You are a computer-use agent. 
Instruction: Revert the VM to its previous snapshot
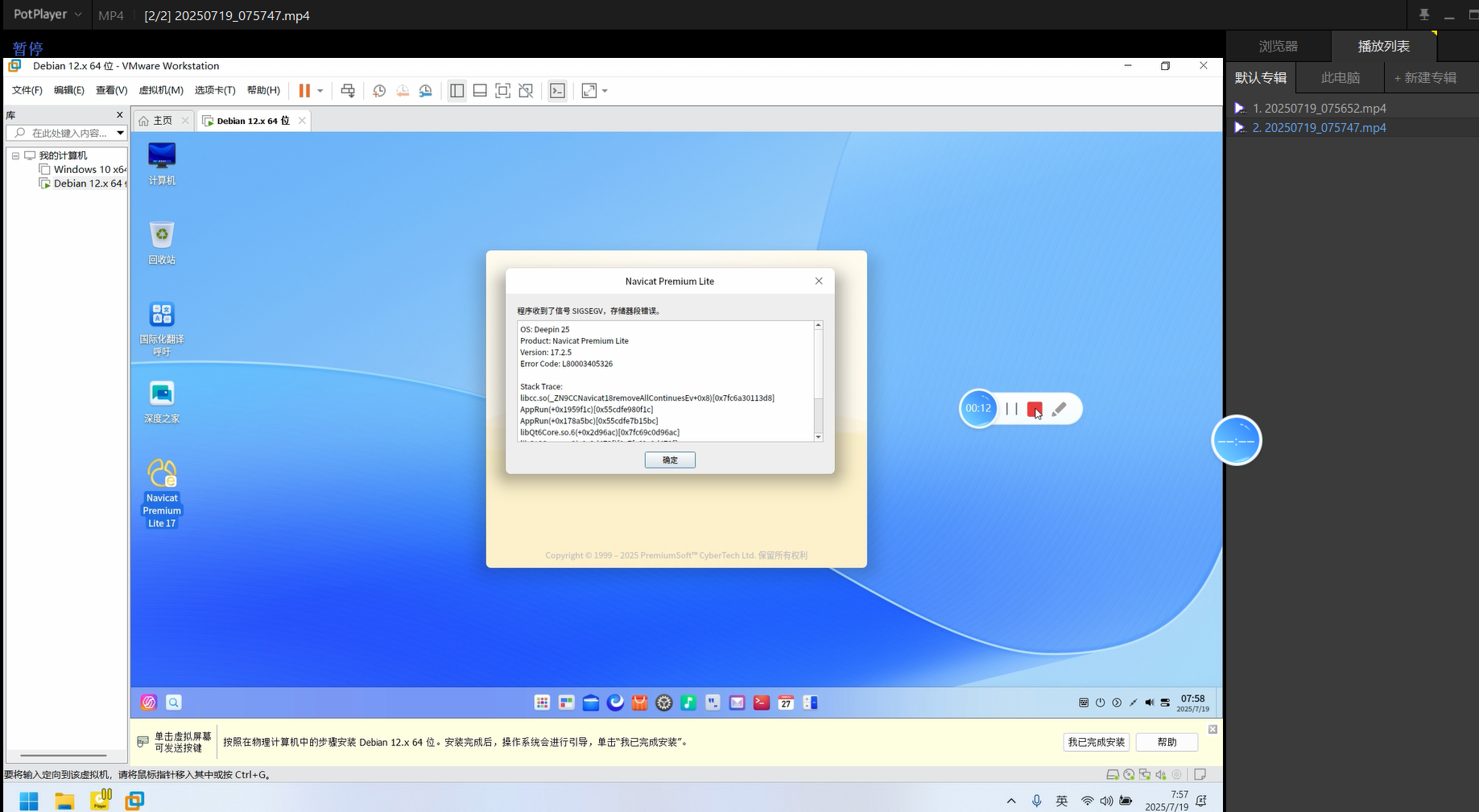point(403,91)
